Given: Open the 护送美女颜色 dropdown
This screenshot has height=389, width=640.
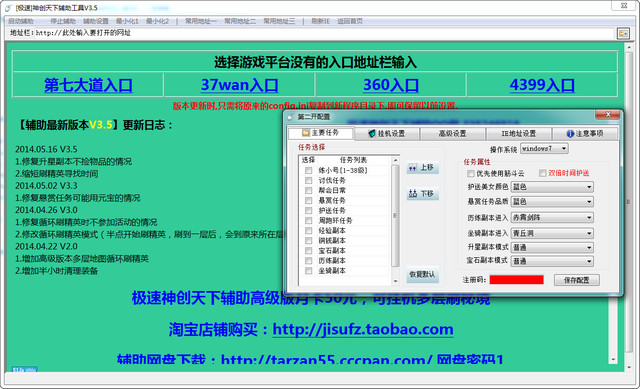Looking at the screenshot, I should coord(552,187).
